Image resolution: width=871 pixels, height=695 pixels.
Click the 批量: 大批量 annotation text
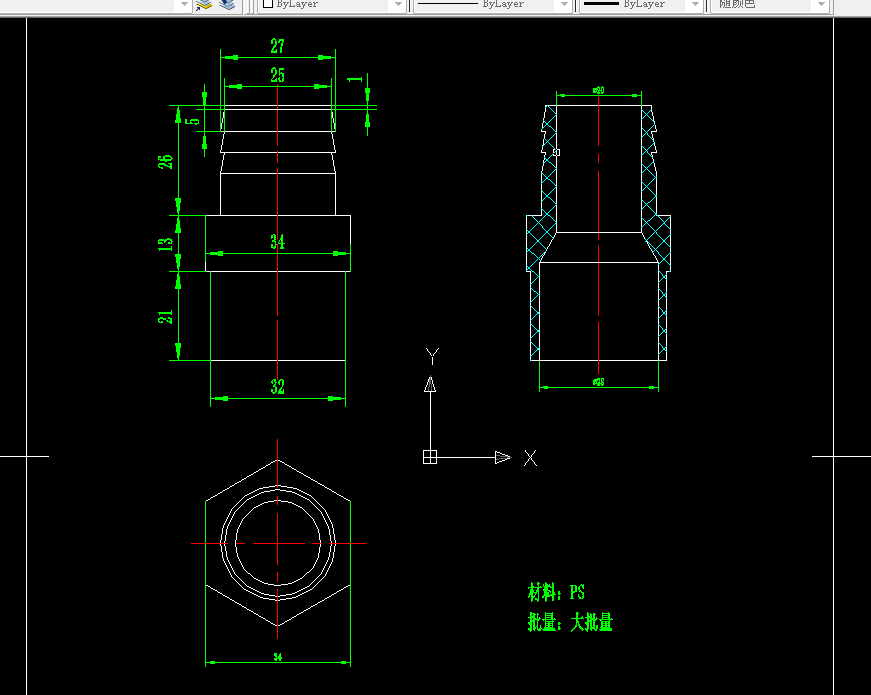[x=572, y=621]
